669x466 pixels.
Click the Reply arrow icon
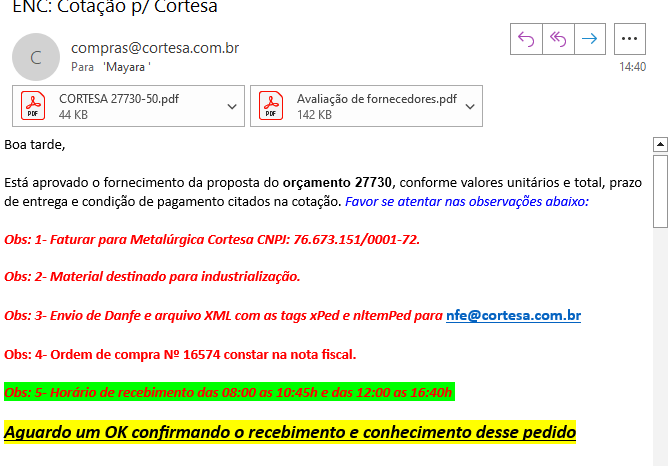coord(526,39)
